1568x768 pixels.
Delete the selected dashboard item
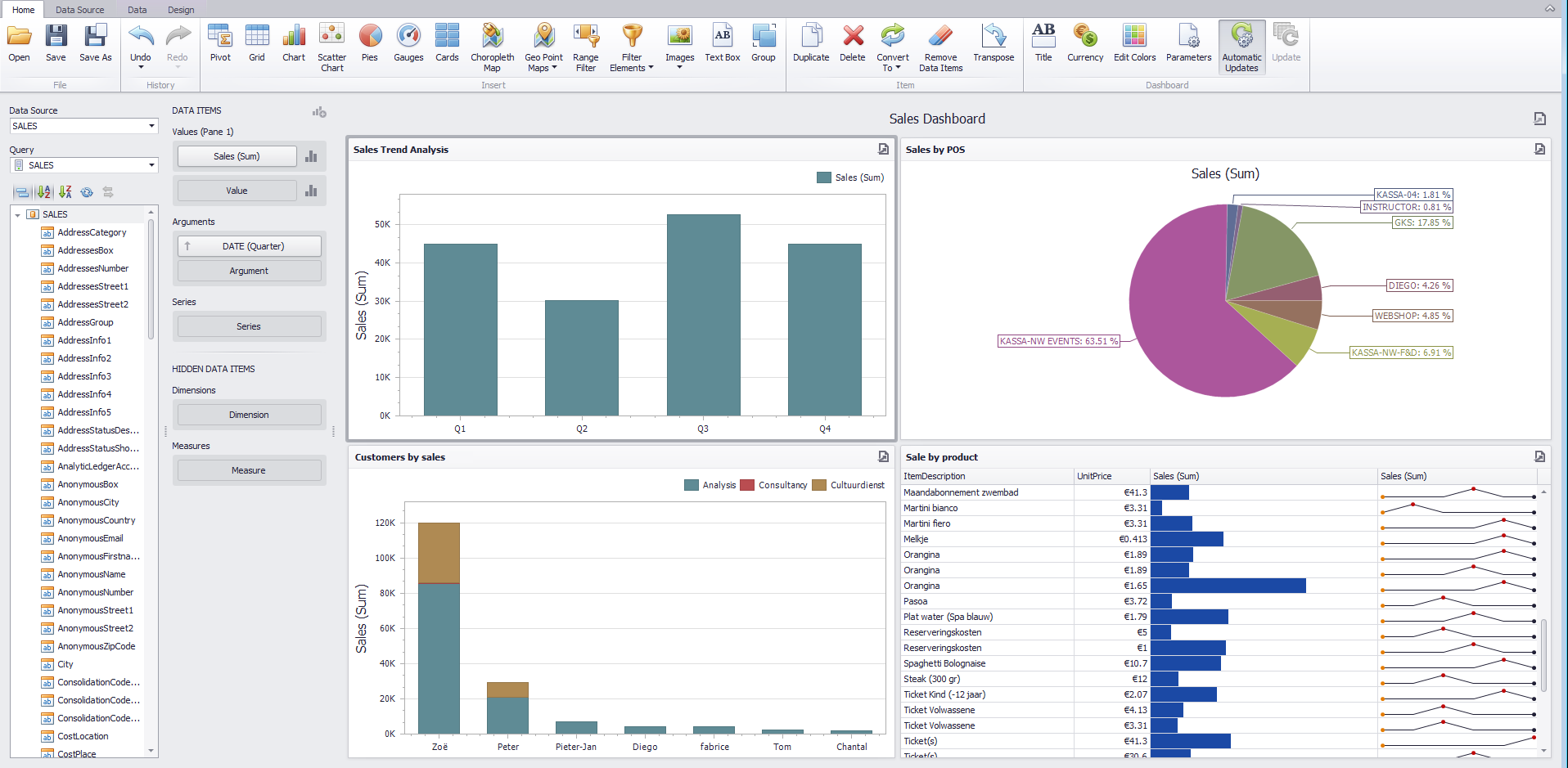(x=853, y=43)
